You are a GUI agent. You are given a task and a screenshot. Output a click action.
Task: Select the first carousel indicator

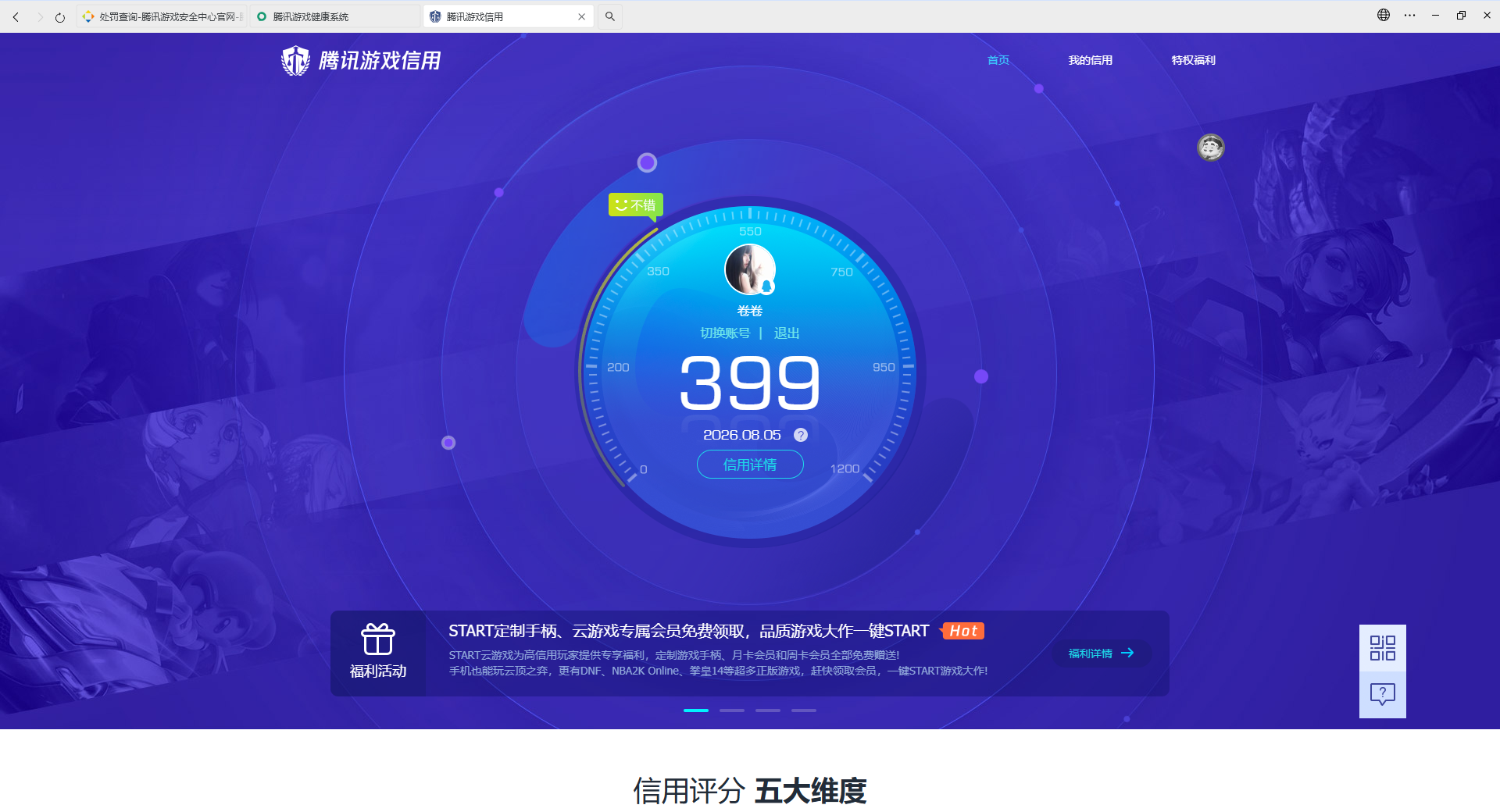pyautogui.click(x=696, y=710)
